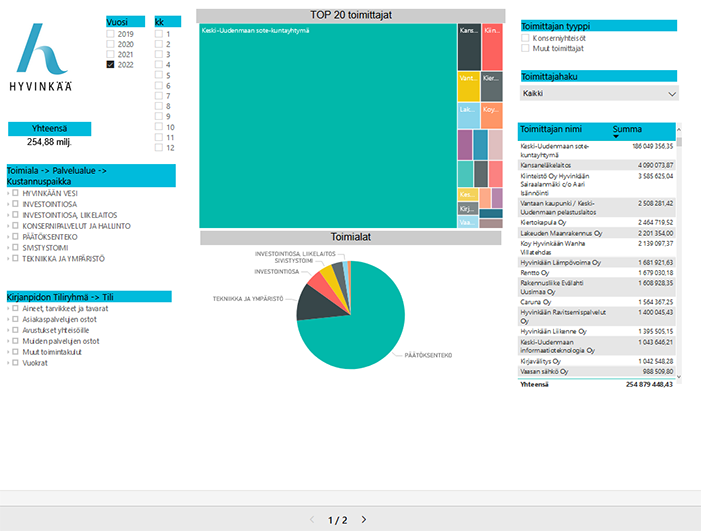Uncheck year 2022 filter

click(110, 64)
